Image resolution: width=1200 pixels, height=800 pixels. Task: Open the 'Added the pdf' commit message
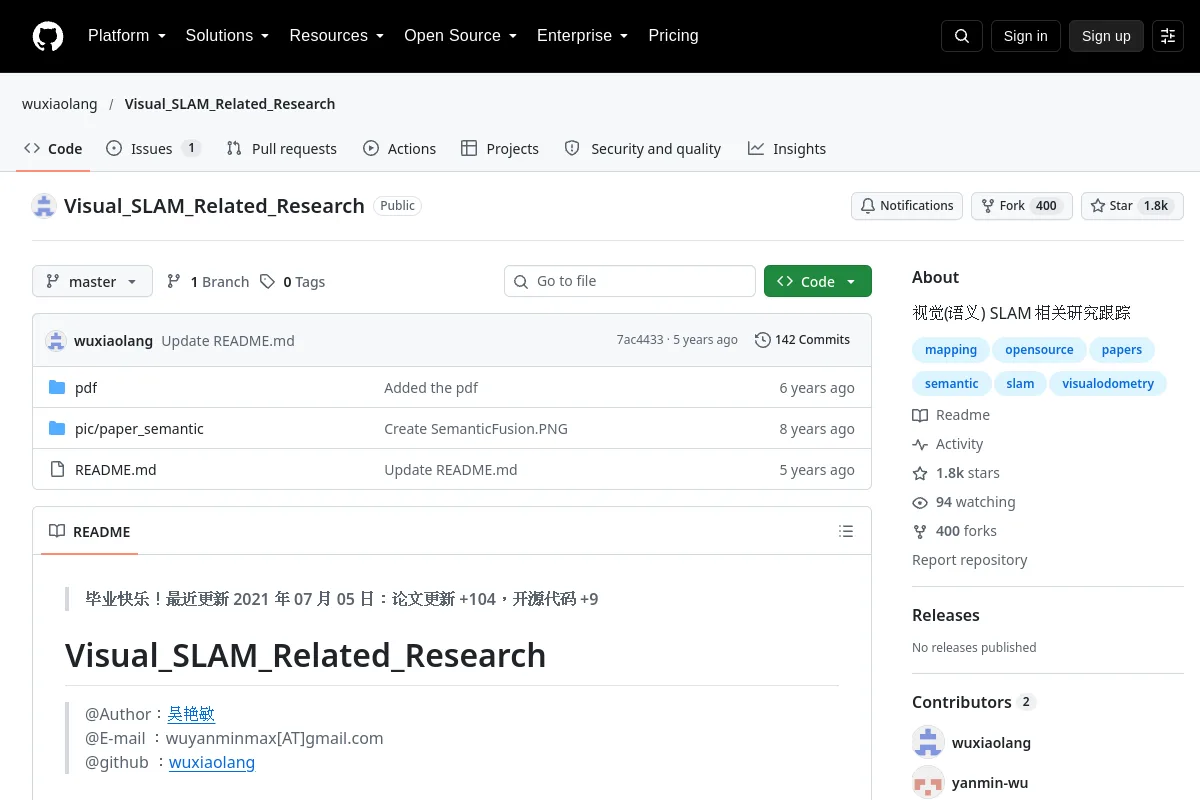point(431,388)
